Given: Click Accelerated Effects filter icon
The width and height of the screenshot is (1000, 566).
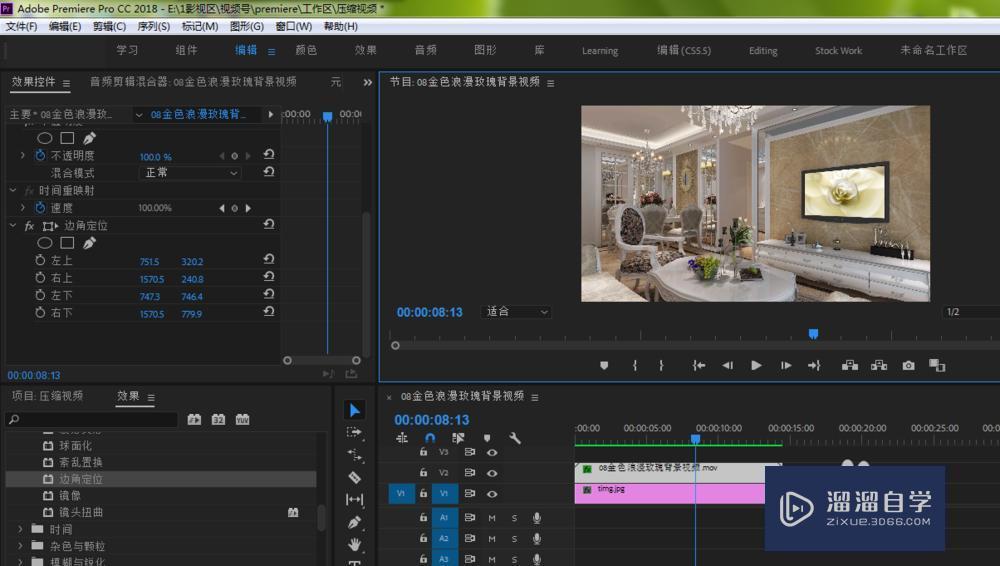Looking at the screenshot, I should coord(195,419).
